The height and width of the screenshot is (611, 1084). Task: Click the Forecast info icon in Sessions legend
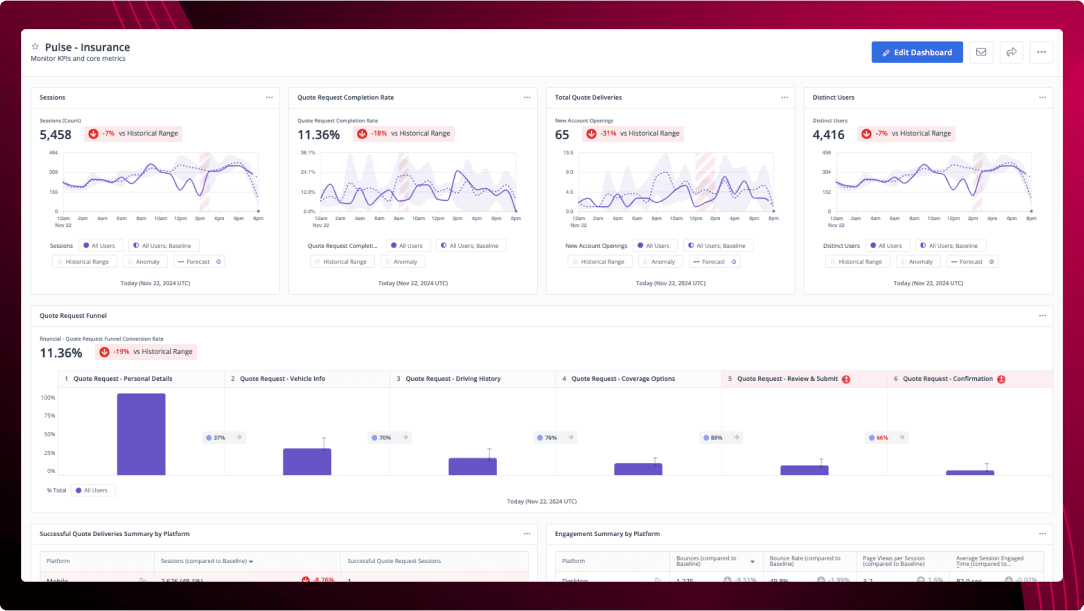point(220,261)
